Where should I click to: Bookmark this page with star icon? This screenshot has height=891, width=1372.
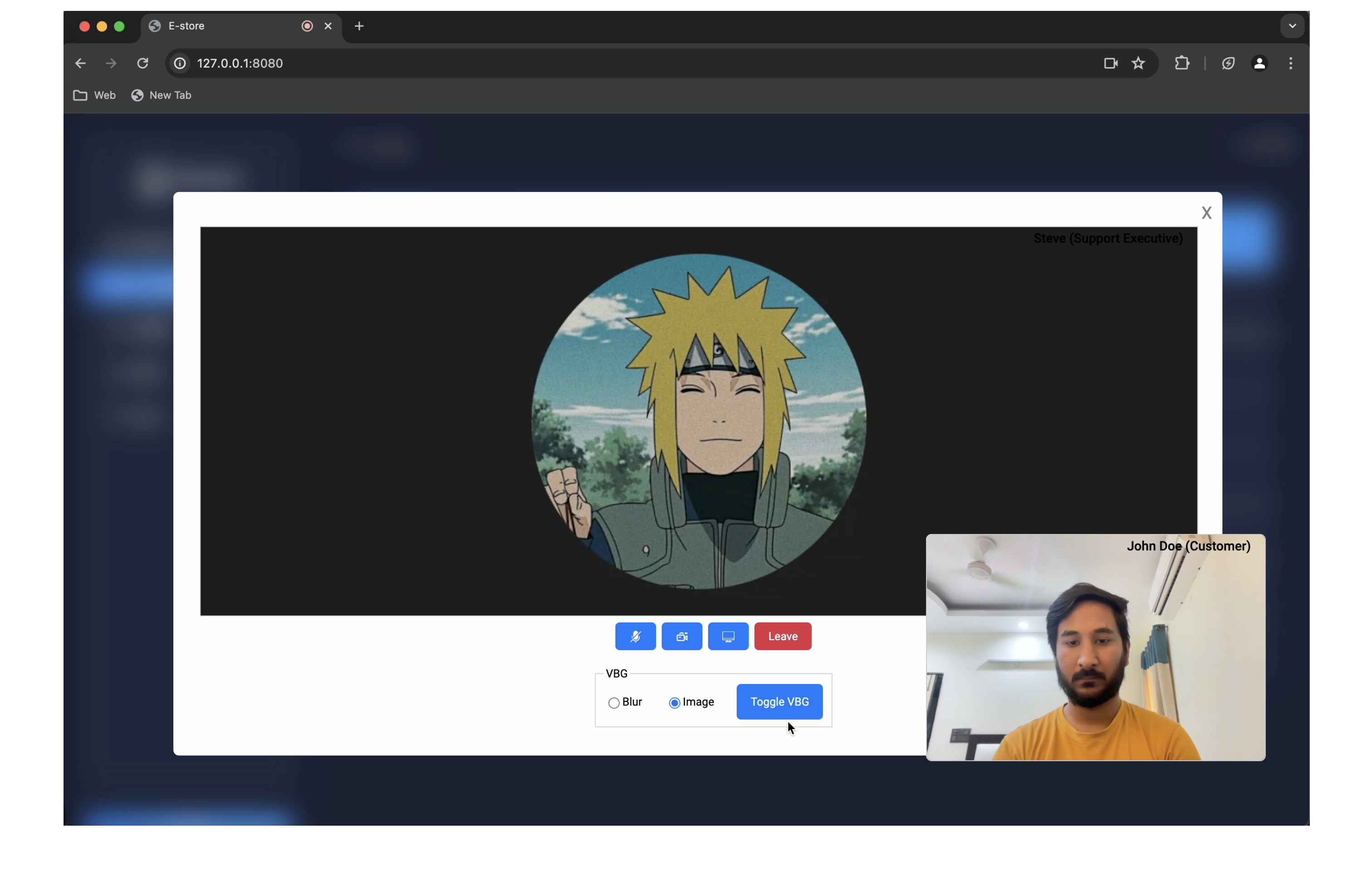click(x=1138, y=64)
